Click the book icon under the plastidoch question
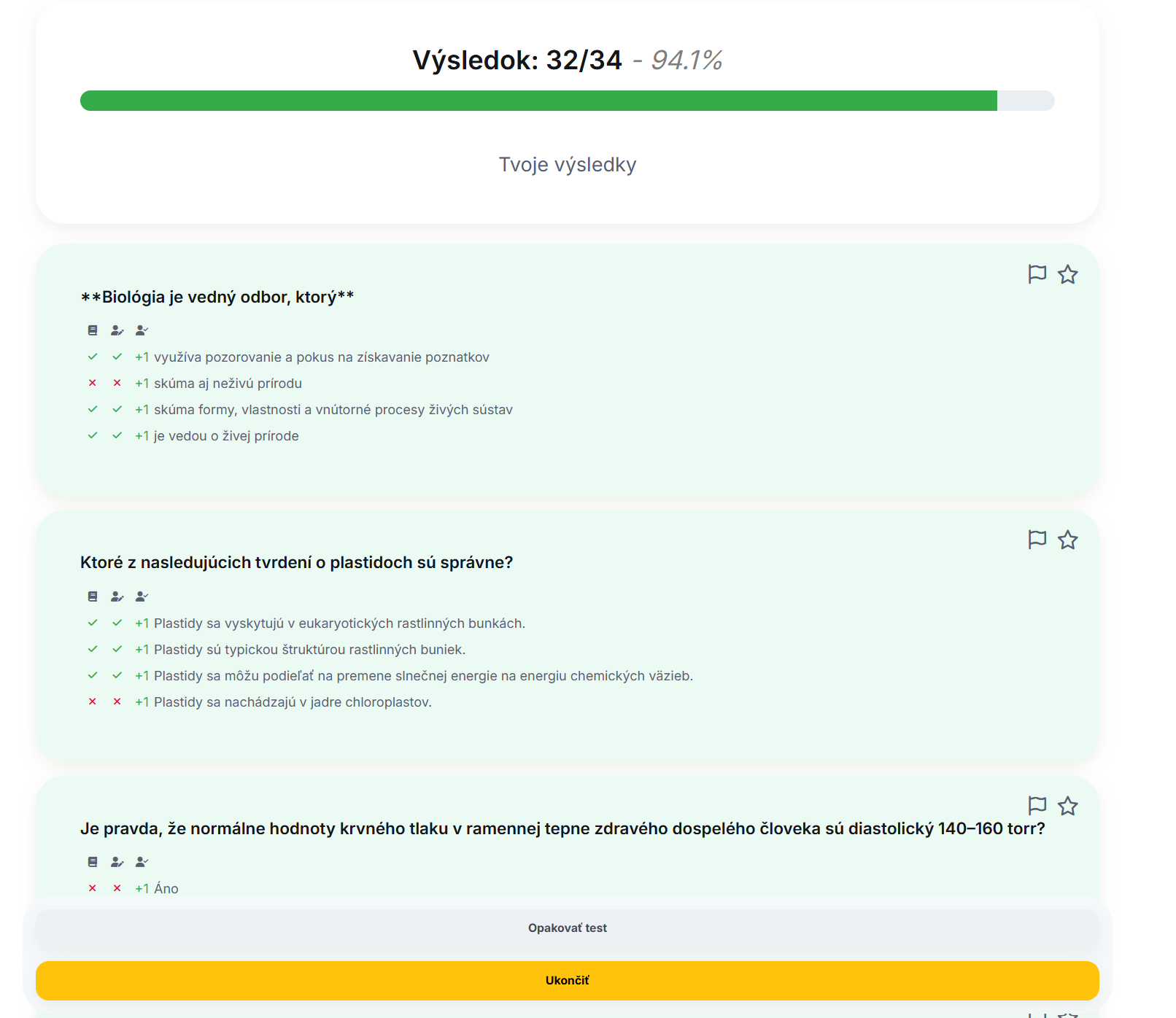The height and width of the screenshot is (1018, 1176). [93, 597]
